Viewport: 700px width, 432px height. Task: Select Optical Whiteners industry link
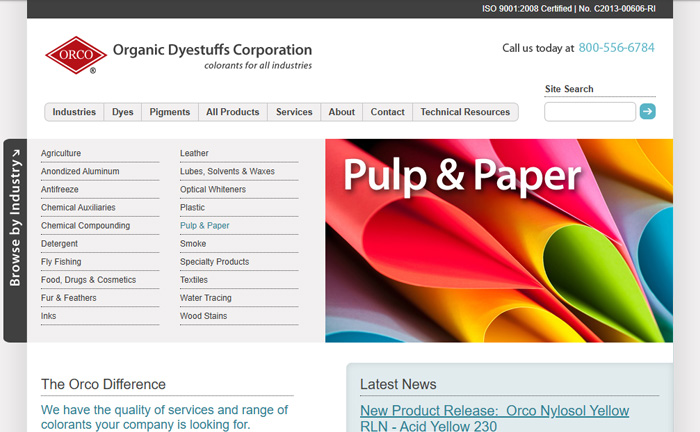point(213,189)
